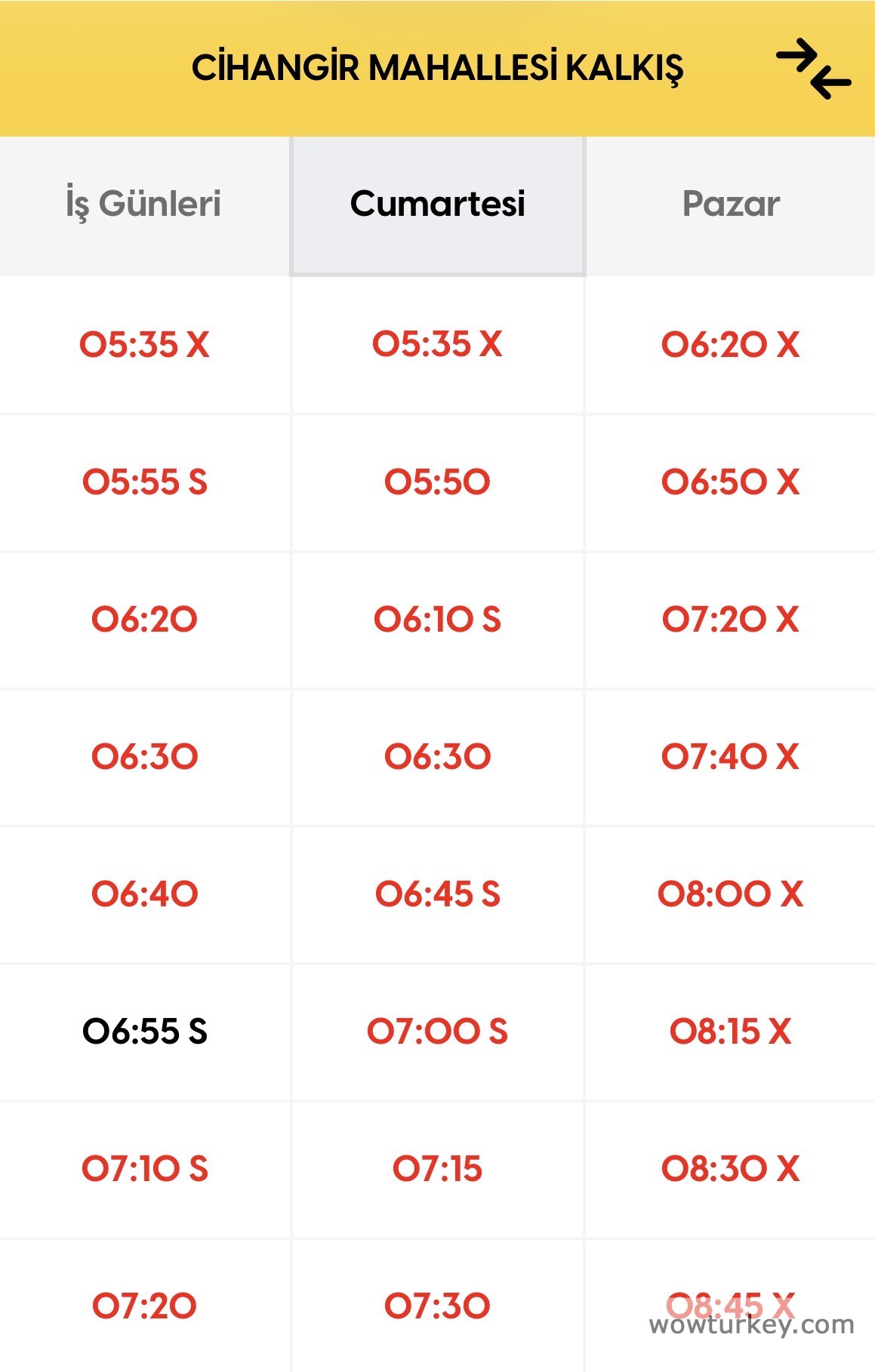Select Saturday 06:10 S departure
875x1372 pixels.
coord(438,620)
